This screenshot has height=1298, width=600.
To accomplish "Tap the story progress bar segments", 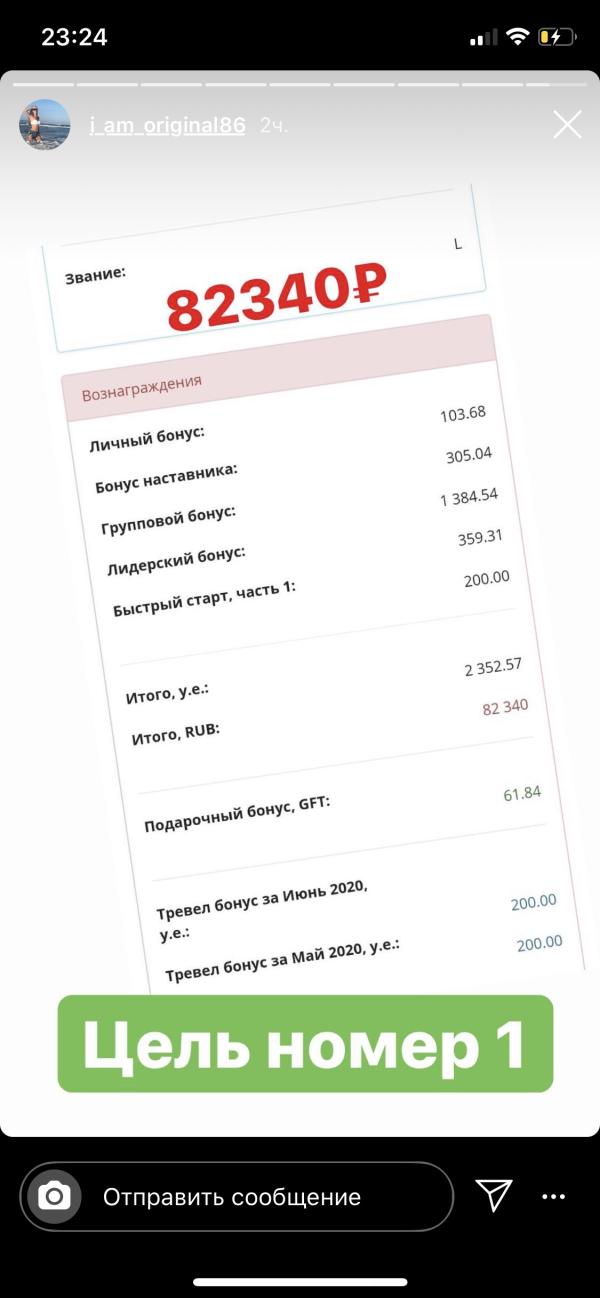I will [300, 84].
